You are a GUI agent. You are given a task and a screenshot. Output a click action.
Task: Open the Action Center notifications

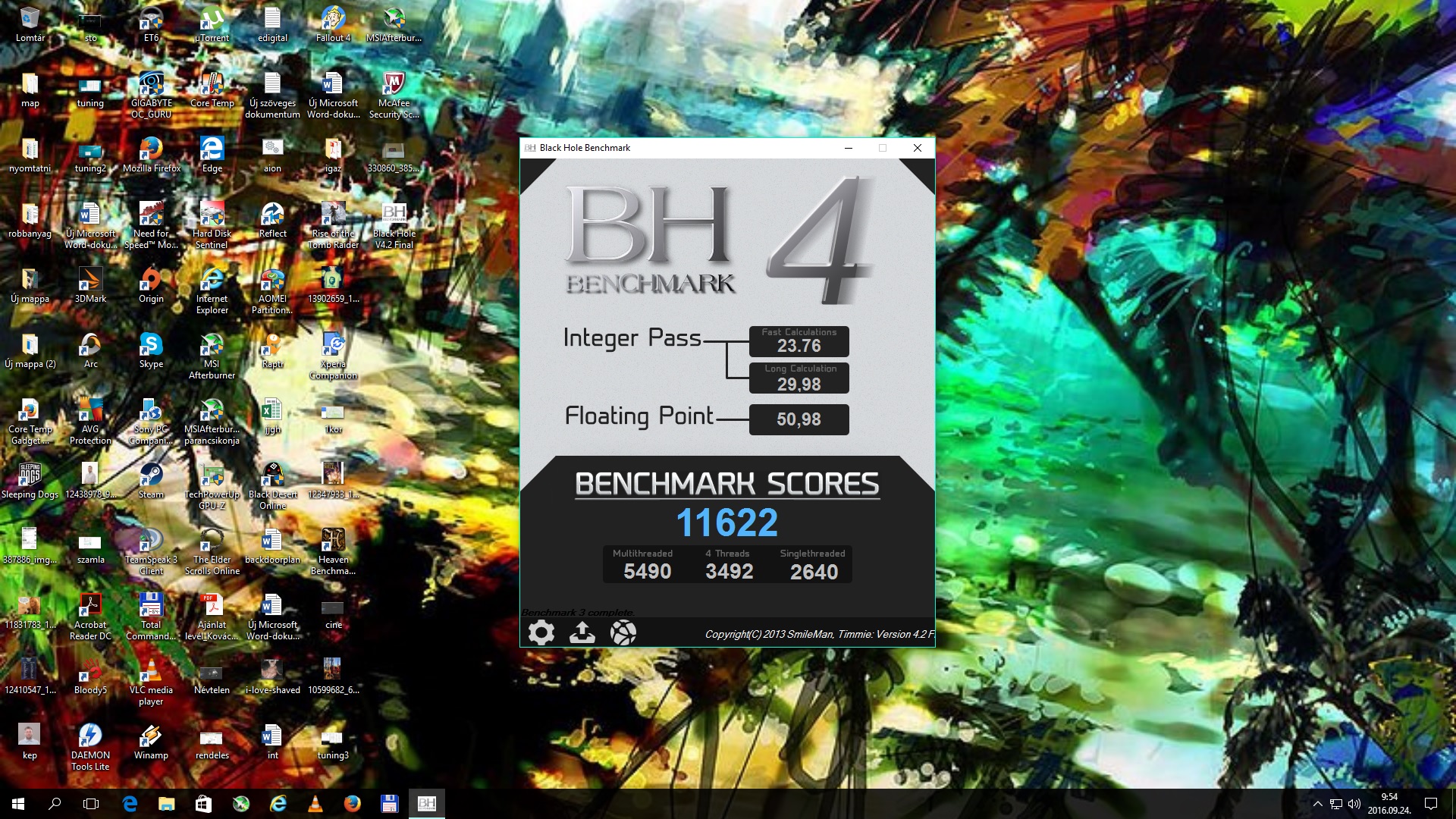(1431, 804)
